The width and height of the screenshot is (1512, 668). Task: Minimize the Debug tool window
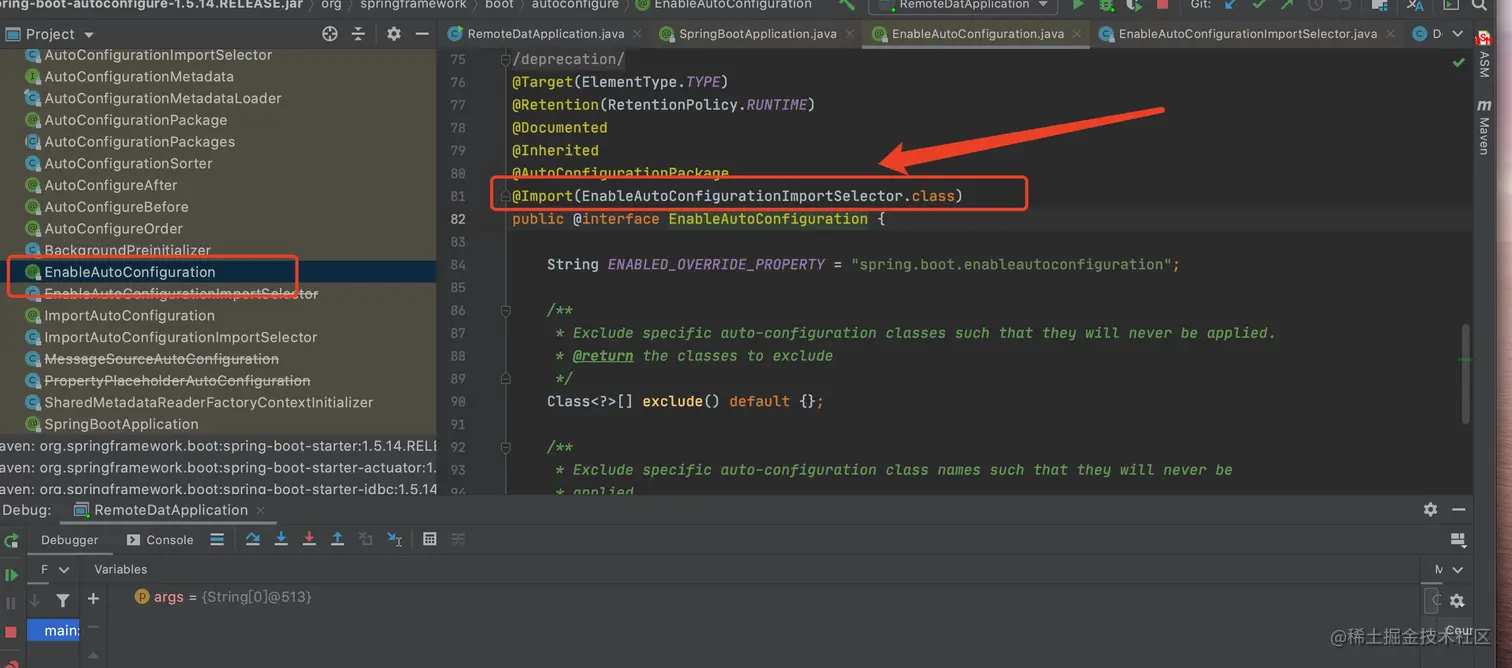(1459, 509)
